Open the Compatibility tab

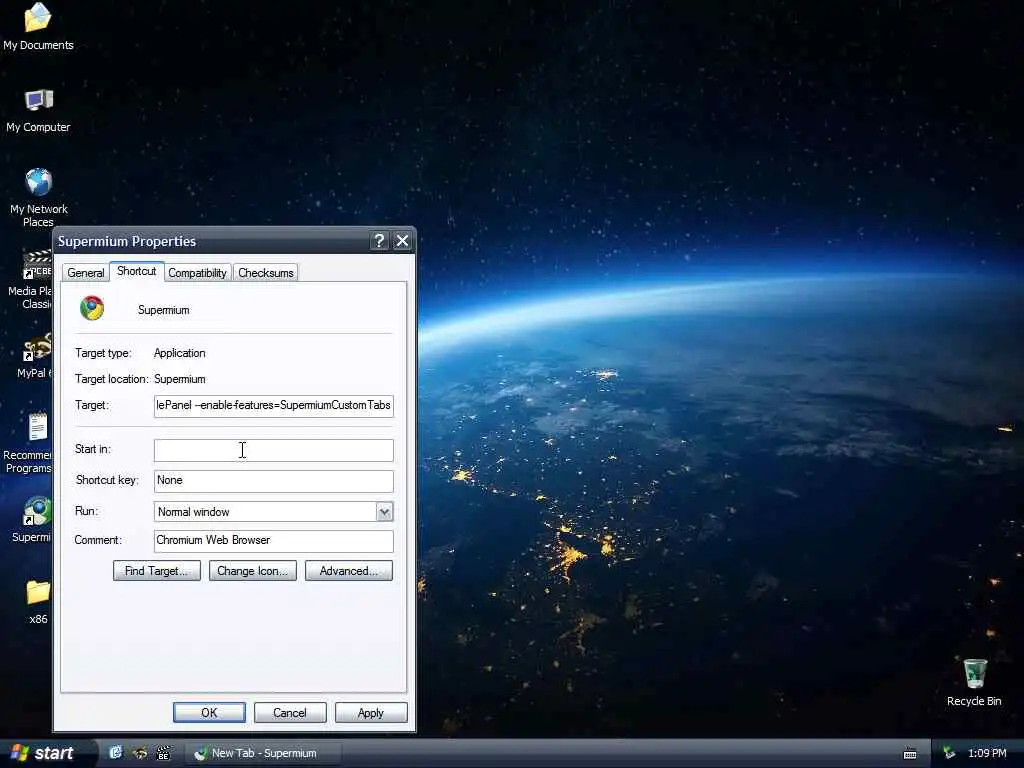[197, 273]
